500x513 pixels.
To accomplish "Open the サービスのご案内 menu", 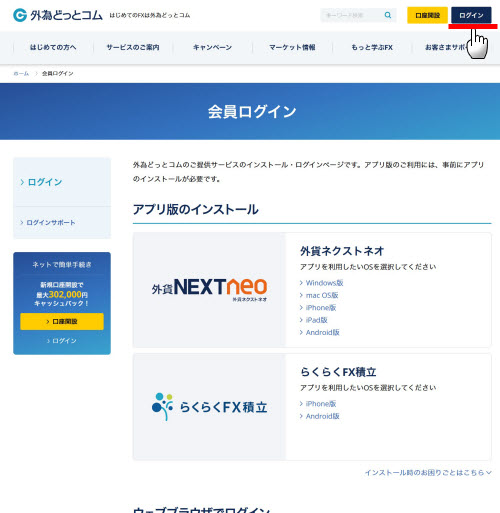I will [133, 47].
